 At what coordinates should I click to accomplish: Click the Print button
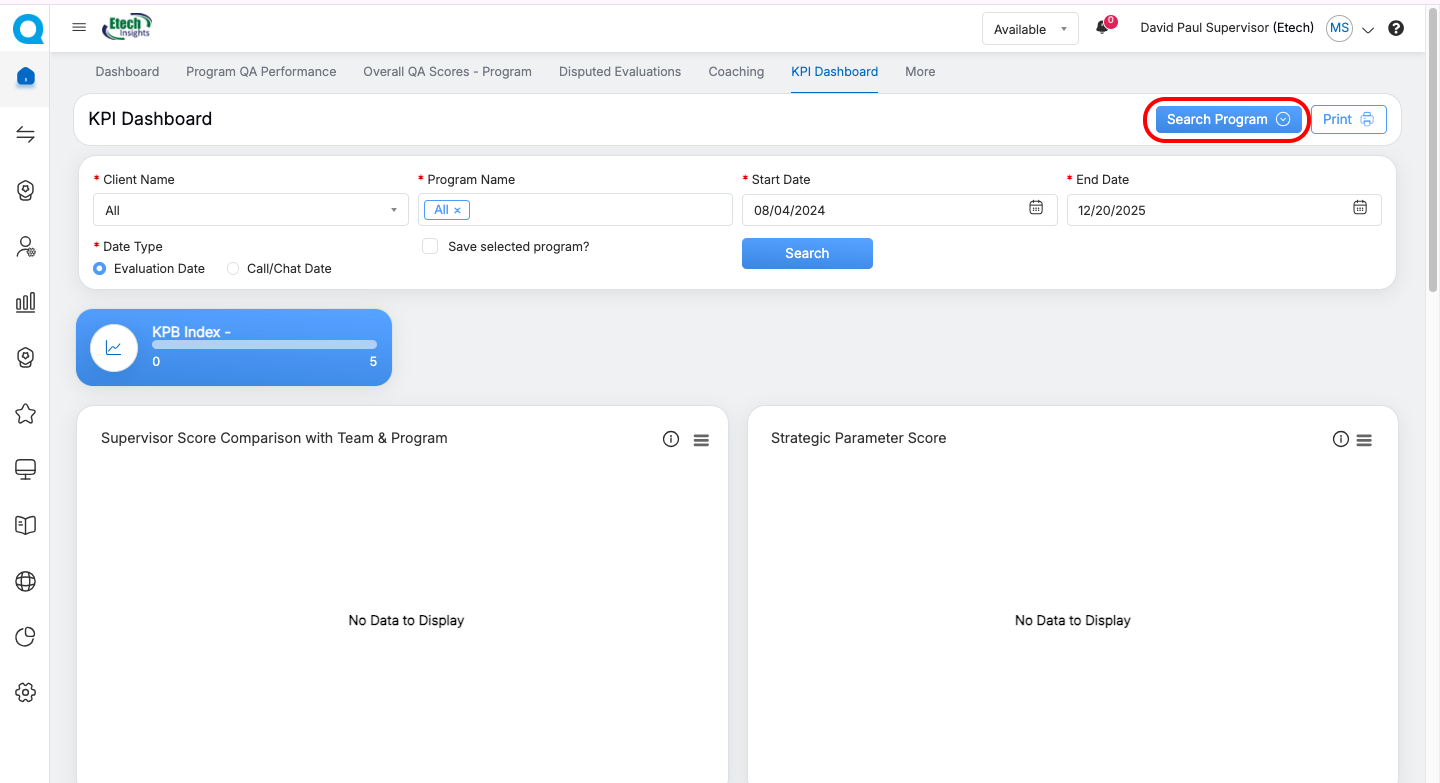coord(1348,119)
